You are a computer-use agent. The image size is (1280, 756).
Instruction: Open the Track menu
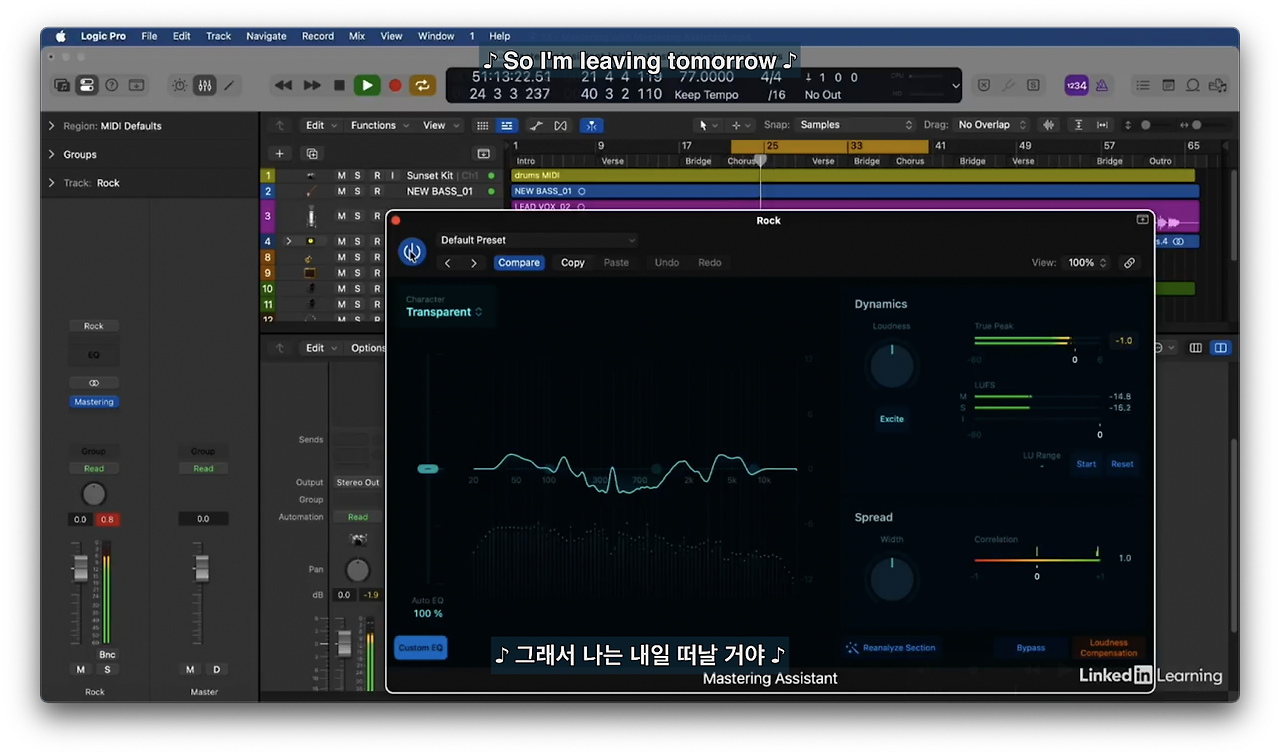pyautogui.click(x=218, y=36)
